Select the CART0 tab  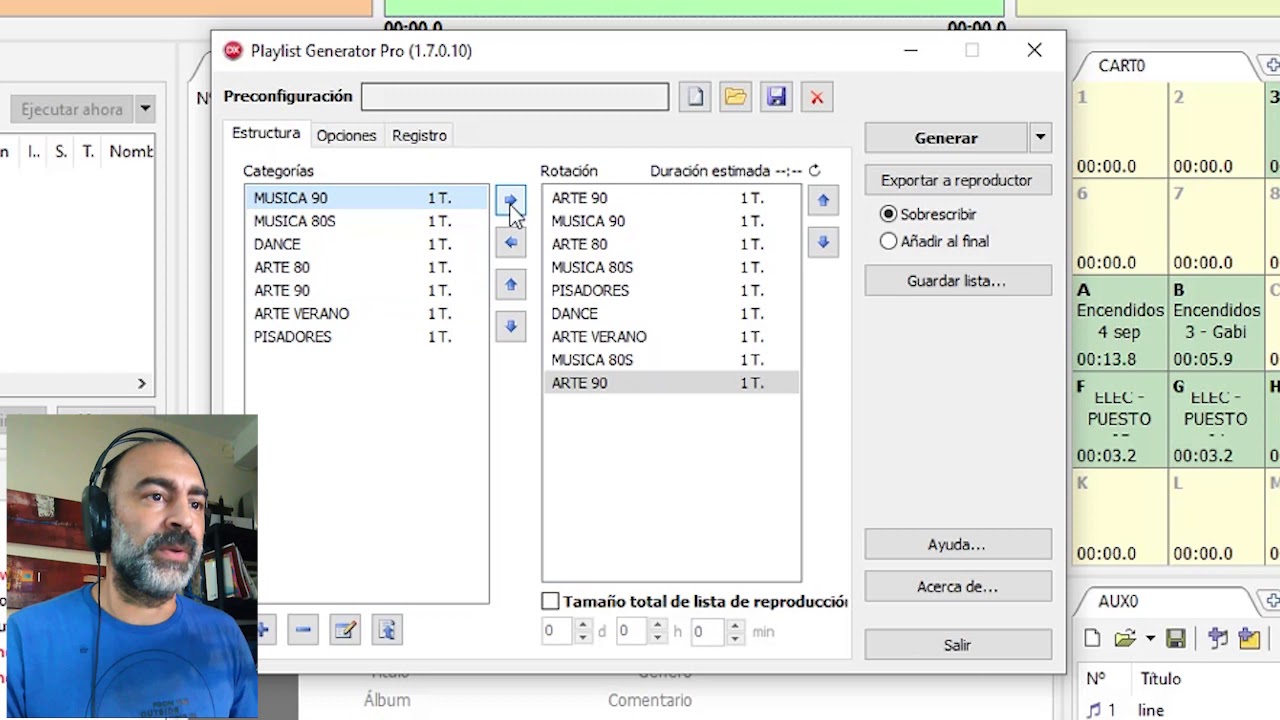pos(1121,65)
